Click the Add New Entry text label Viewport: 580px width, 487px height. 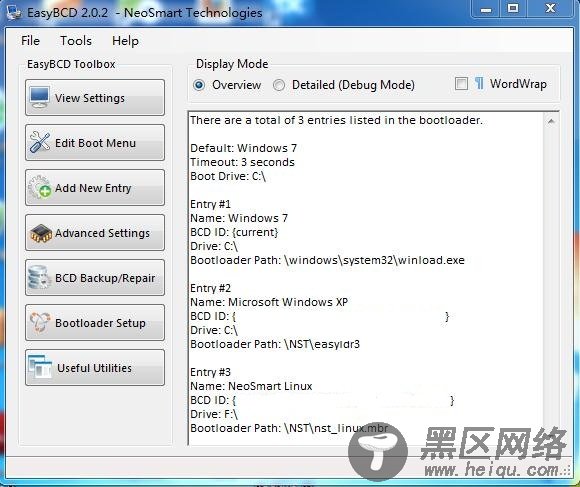click(93, 188)
